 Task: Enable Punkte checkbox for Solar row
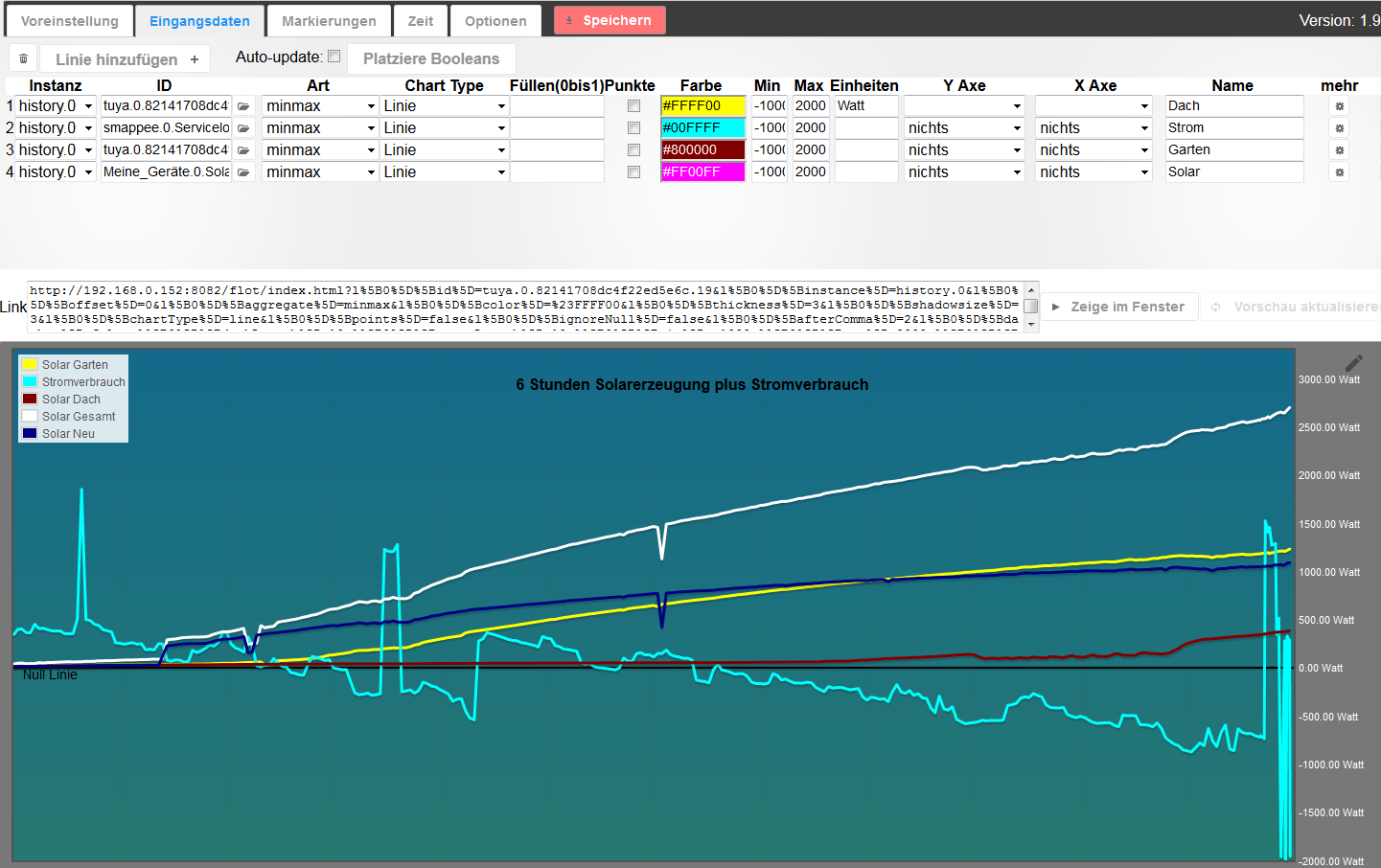click(633, 172)
